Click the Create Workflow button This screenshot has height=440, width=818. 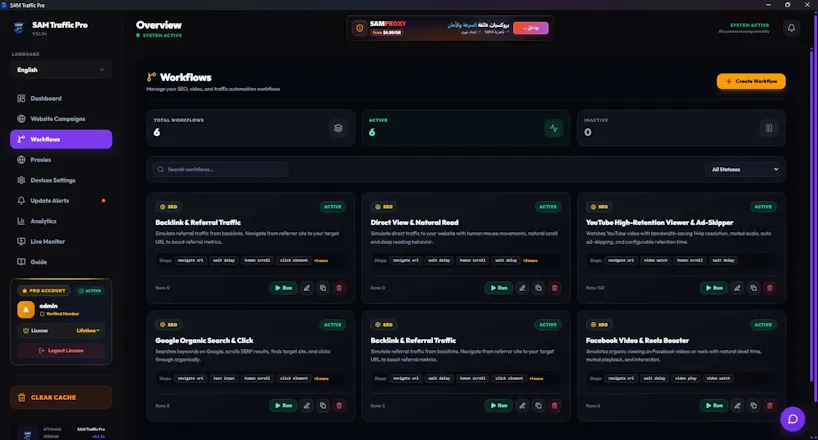[751, 81]
